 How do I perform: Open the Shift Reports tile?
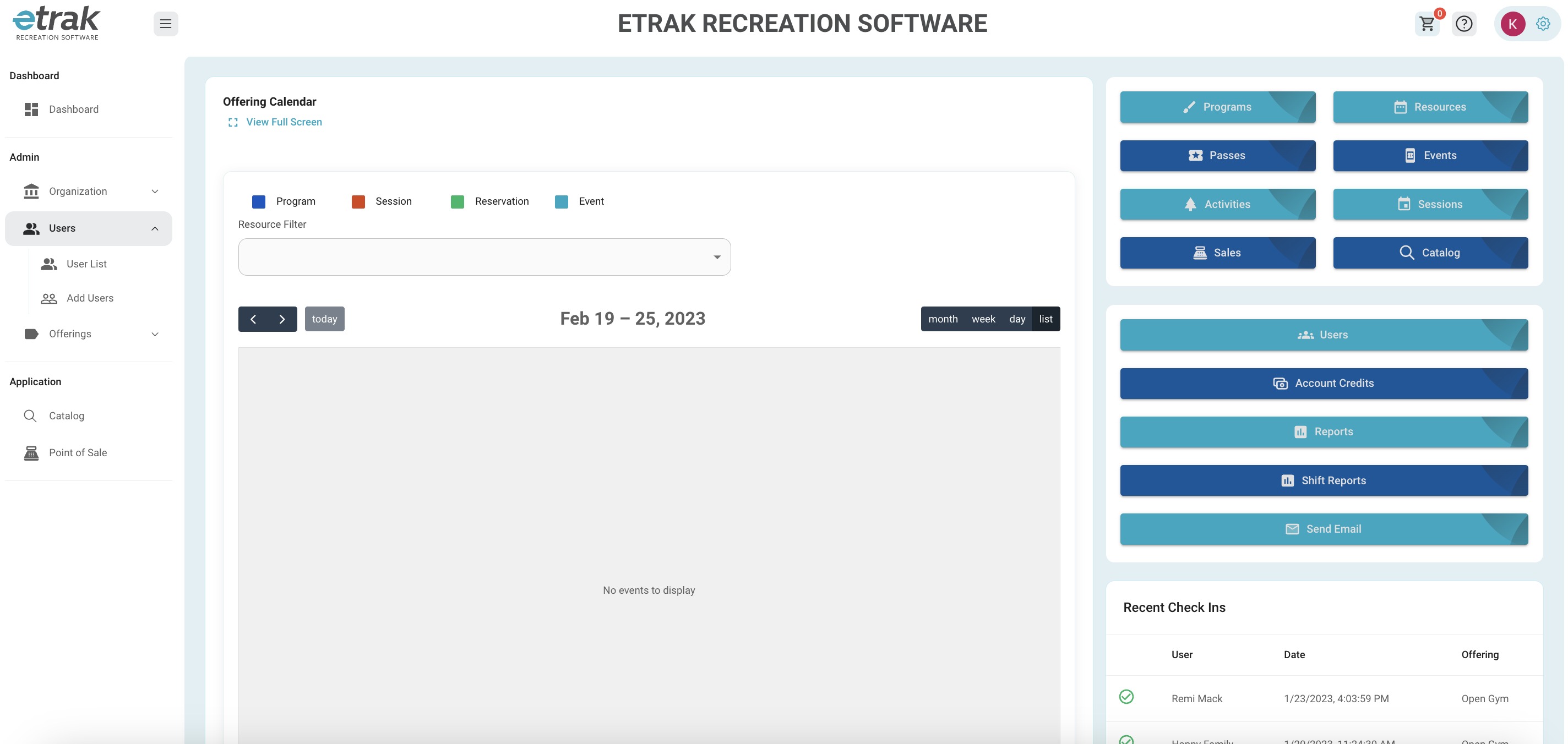tap(1324, 480)
